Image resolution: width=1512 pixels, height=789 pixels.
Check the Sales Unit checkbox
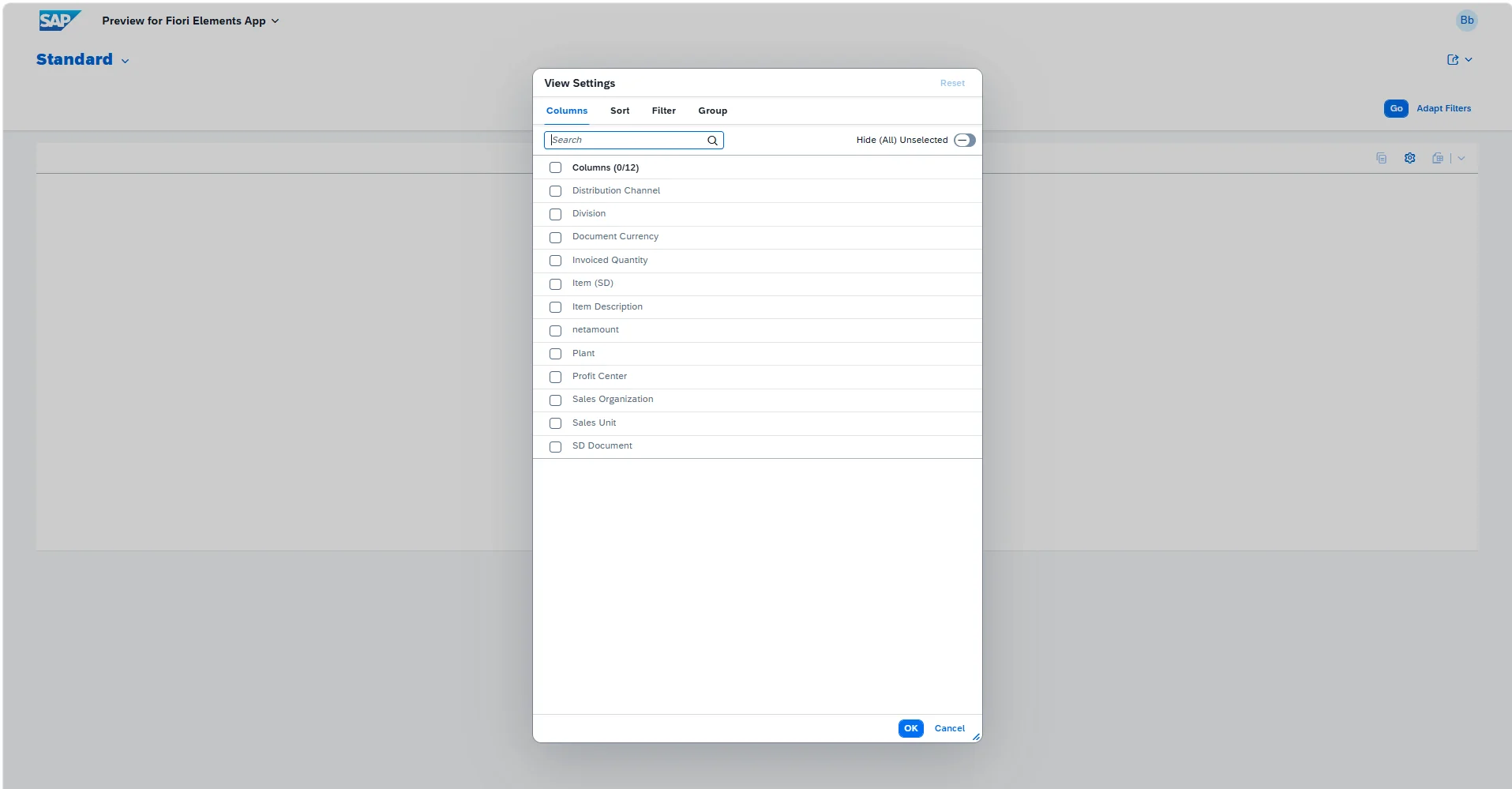pos(555,423)
